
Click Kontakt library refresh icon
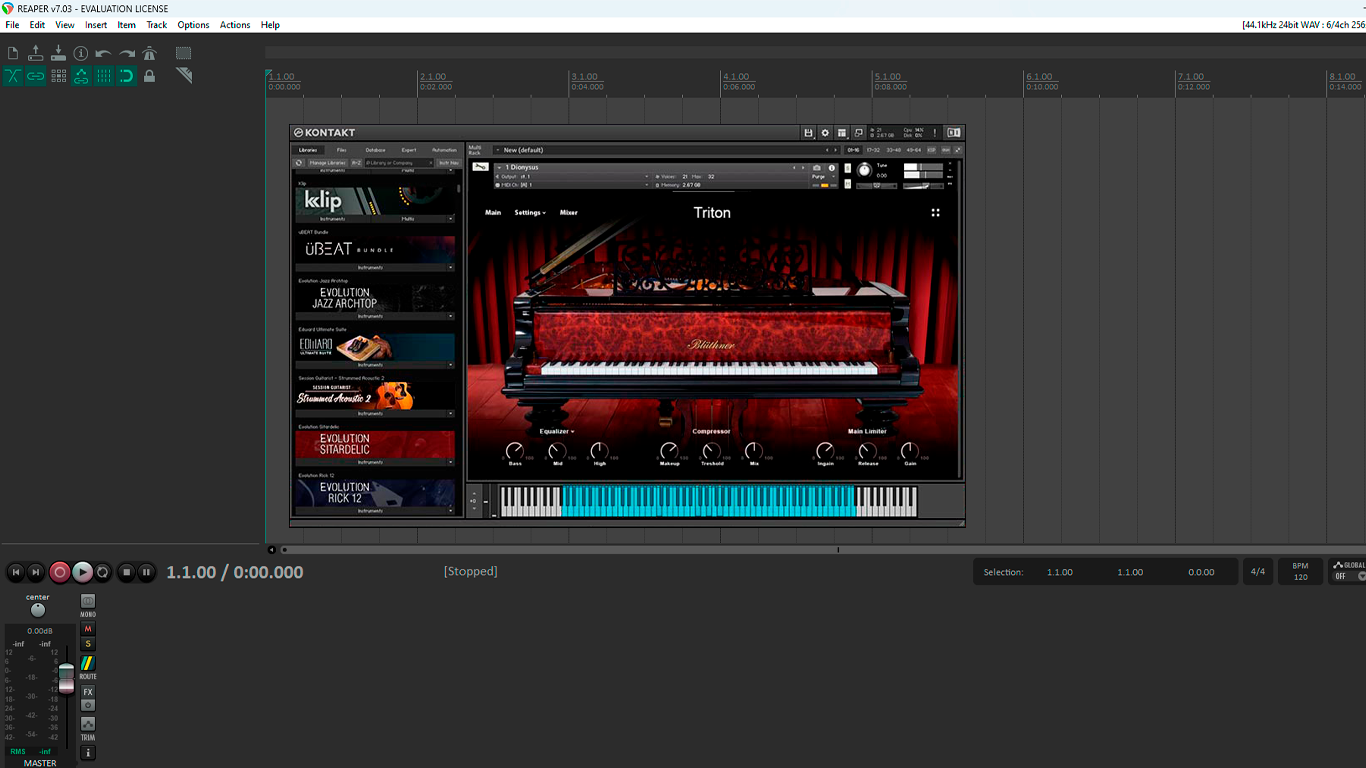[x=298, y=163]
